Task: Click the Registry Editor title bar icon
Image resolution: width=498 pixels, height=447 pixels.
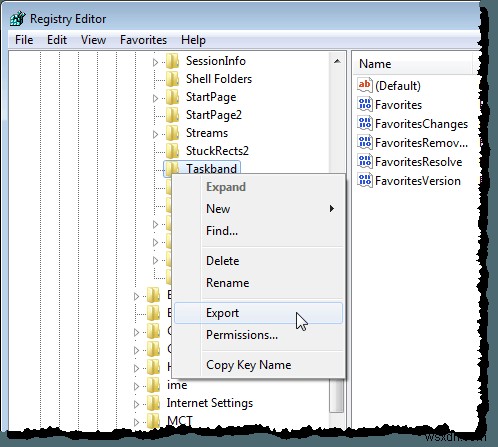Action: (17, 19)
